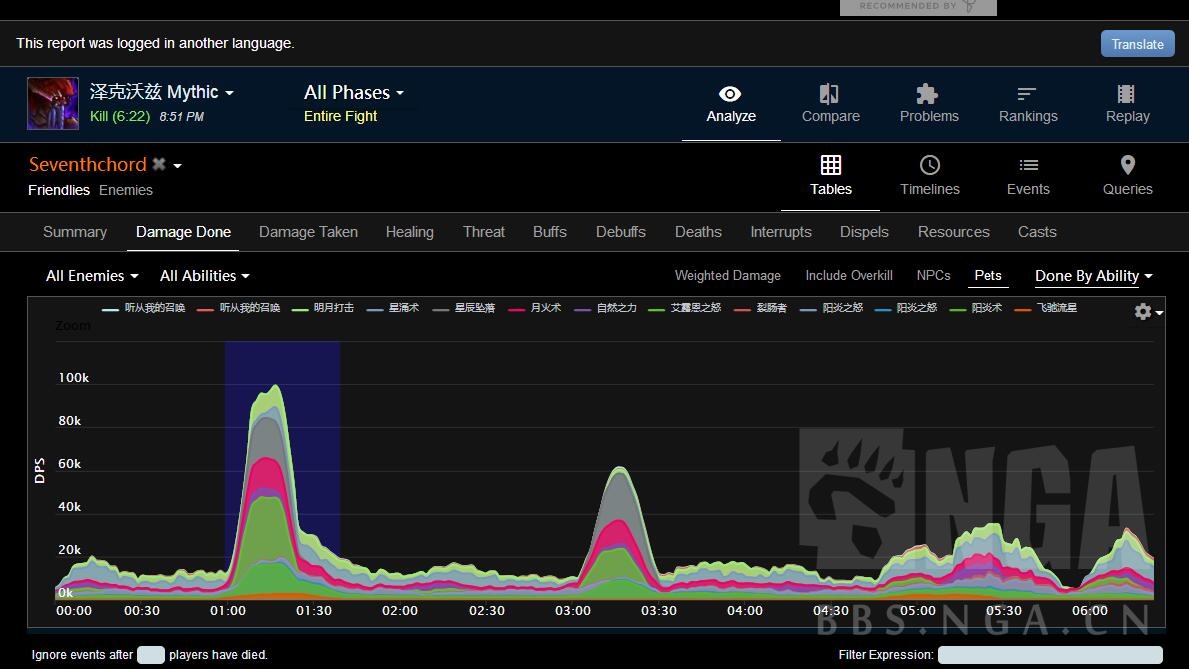Expand the All Enemies dropdown
Viewport: 1189px width, 669px height.
click(92, 276)
